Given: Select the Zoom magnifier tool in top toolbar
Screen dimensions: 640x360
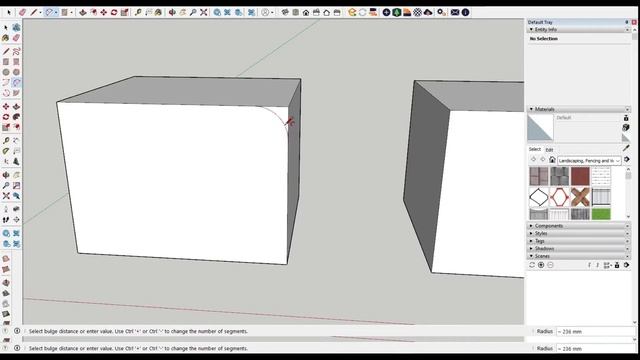Looking at the screenshot, I should point(193,13).
